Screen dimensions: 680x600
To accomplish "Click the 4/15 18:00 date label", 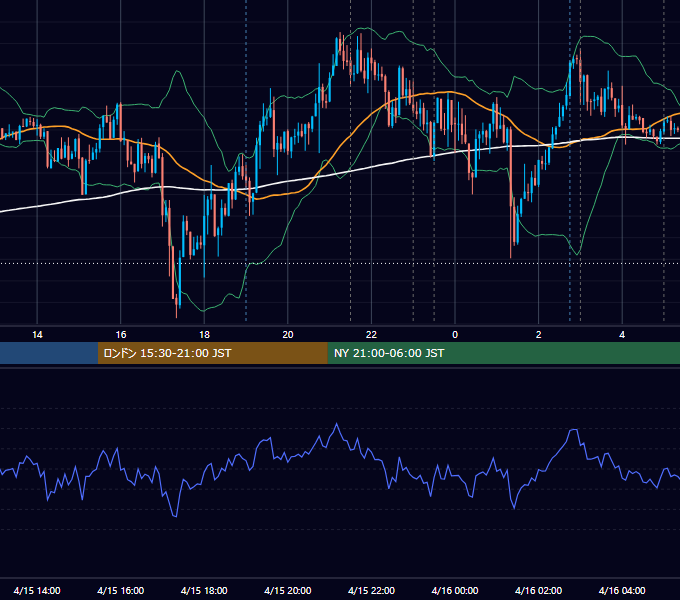I will (x=204, y=590).
